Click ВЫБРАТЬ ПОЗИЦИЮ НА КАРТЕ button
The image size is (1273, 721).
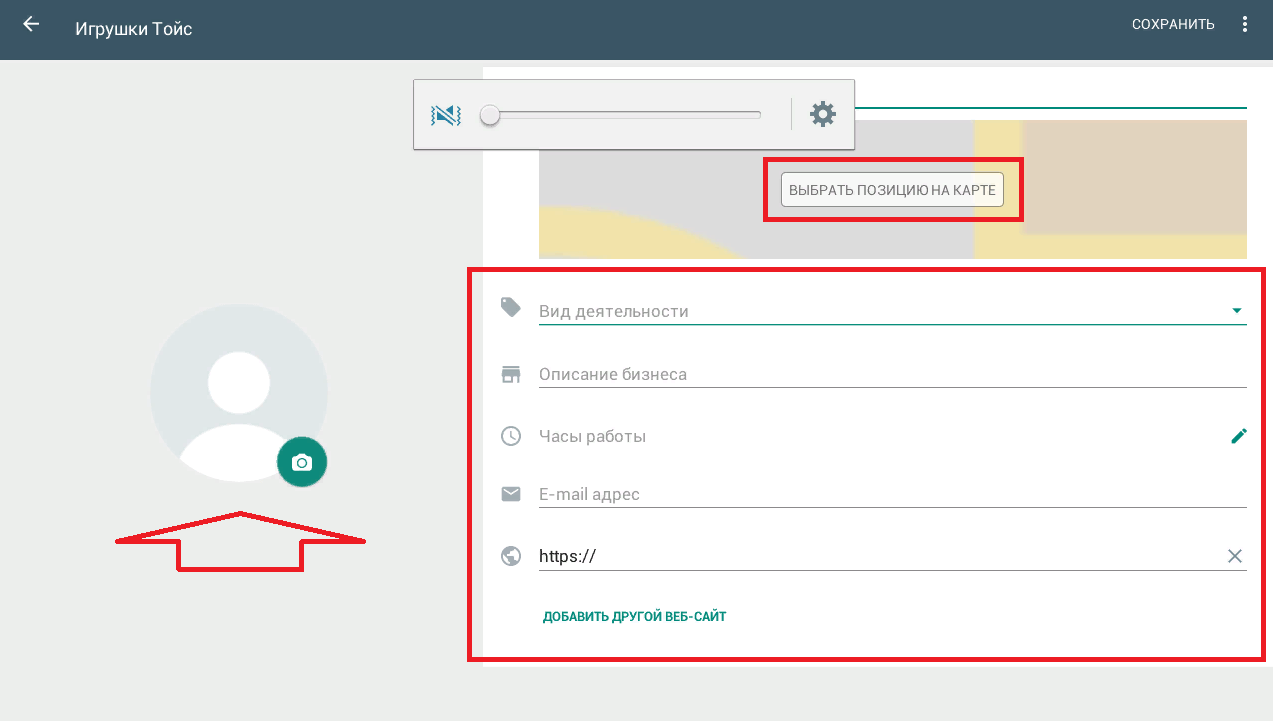click(x=892, y=189)
